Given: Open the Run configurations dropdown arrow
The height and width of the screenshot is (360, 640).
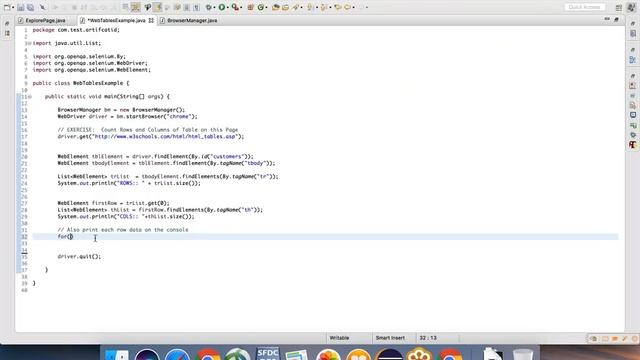Looking at the screenshot, I should point(228,7).
